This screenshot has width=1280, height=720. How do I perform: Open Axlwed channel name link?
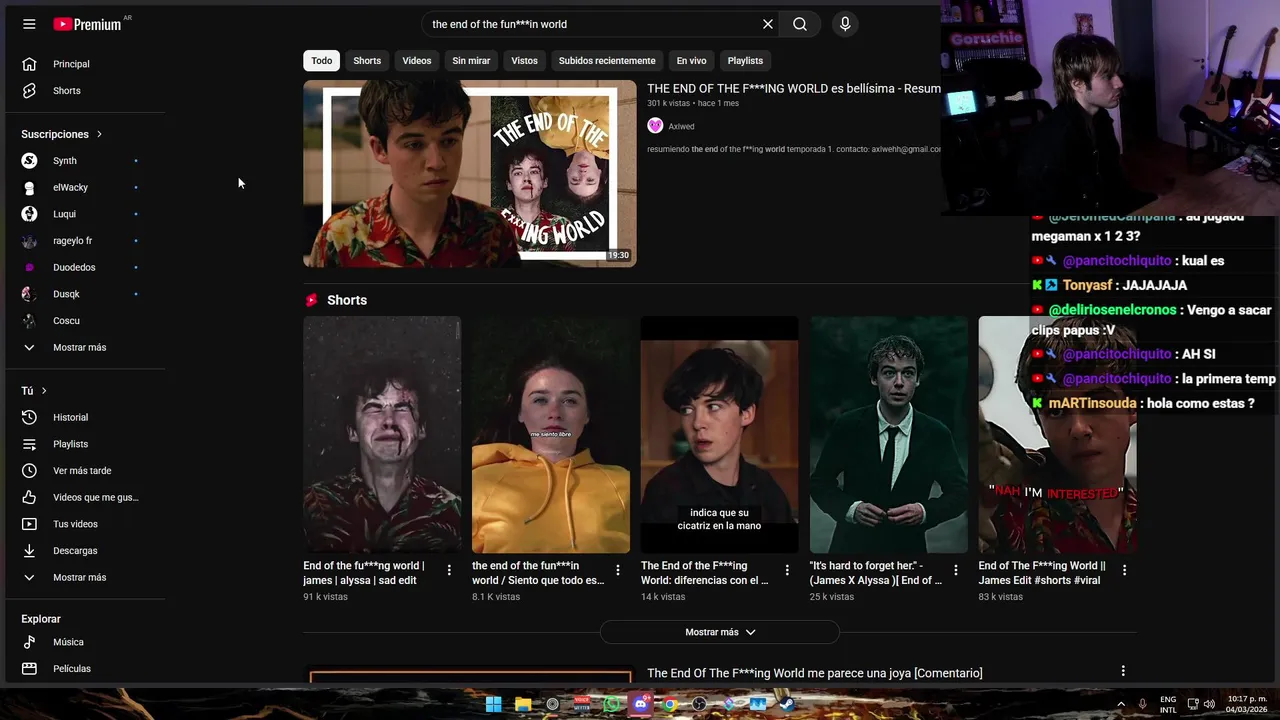[681, 127]
